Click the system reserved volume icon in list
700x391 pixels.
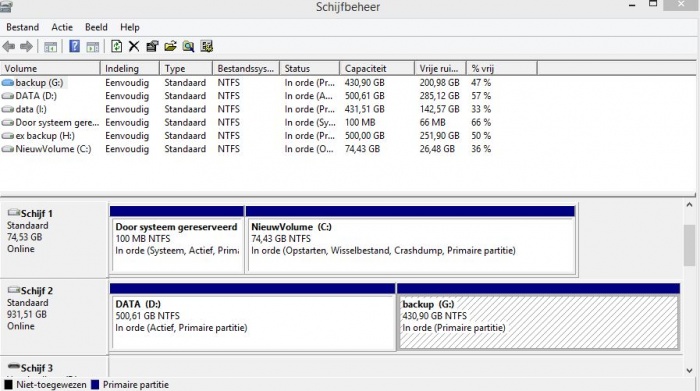tap(8, 123)
